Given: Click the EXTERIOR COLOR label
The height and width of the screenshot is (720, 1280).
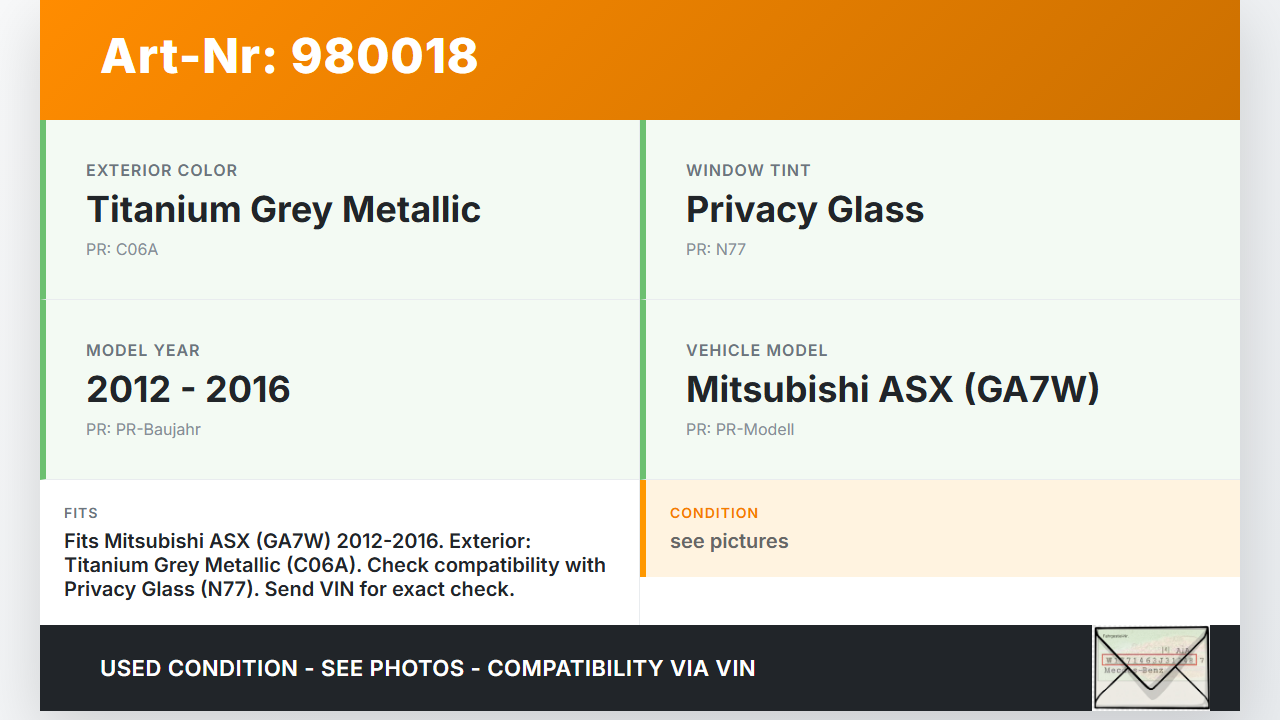Looking at the screenshot, I should click(x=161, y=171).
